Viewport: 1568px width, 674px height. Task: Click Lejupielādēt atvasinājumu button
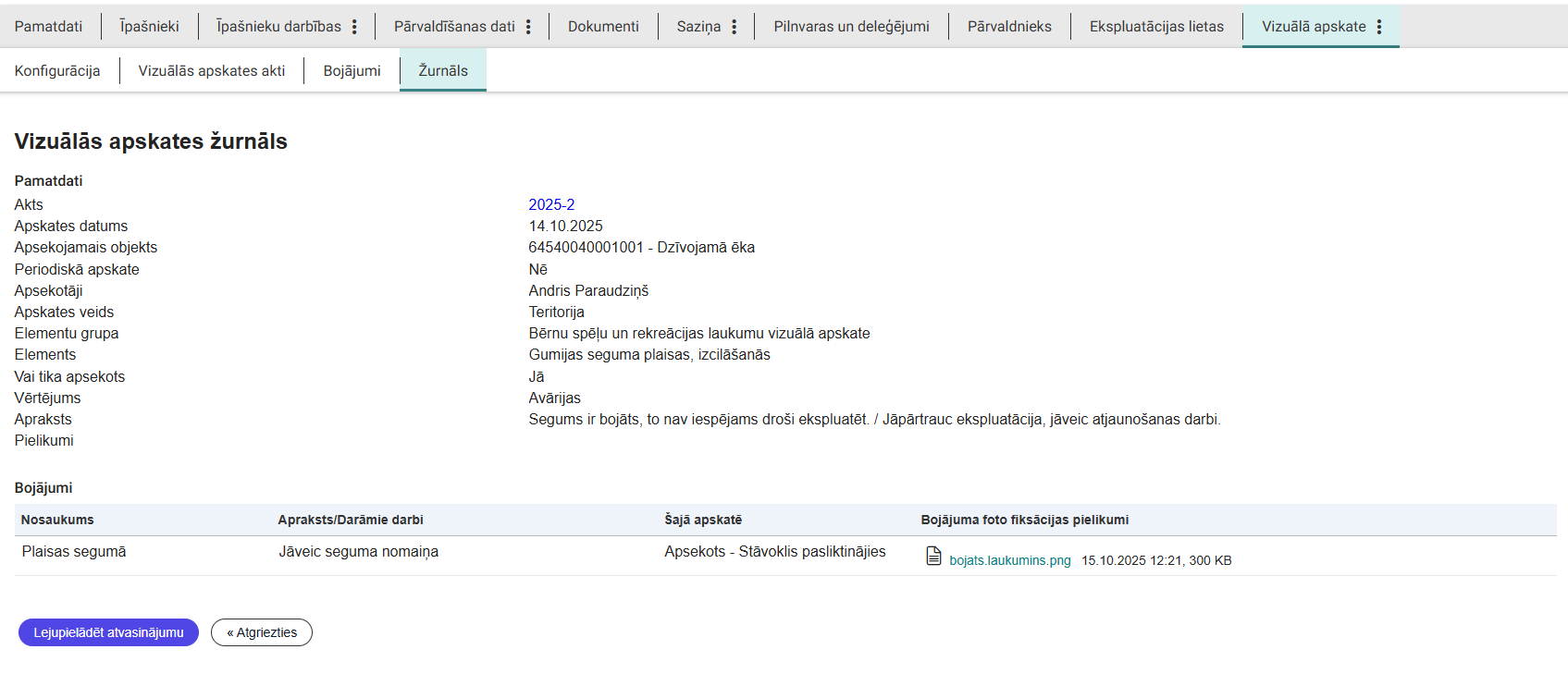point(108,632)
